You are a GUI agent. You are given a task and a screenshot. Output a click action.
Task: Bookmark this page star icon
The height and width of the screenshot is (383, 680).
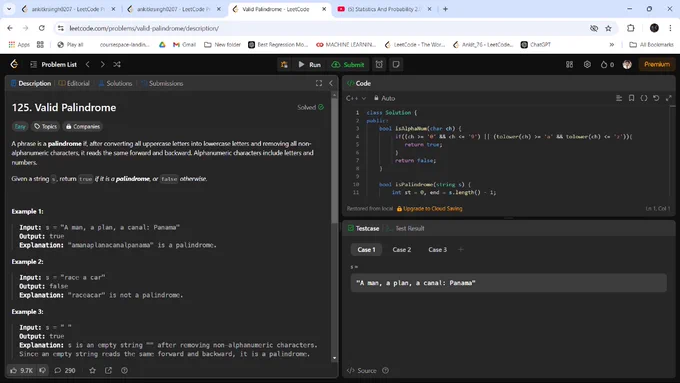608,28
